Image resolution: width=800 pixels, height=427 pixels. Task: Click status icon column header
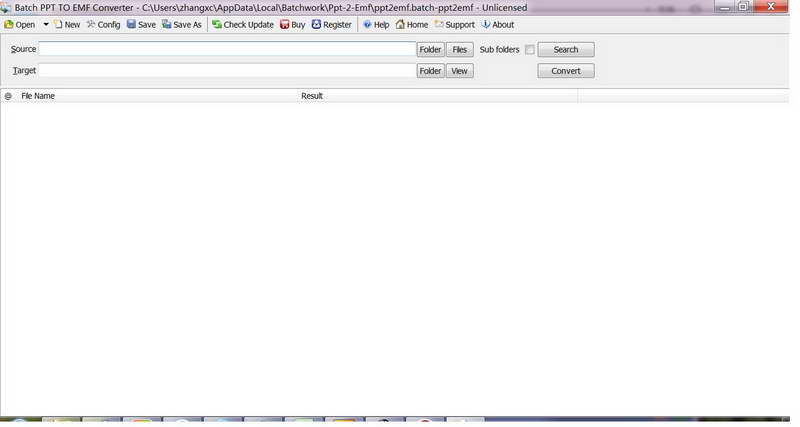tap(8, 96)
